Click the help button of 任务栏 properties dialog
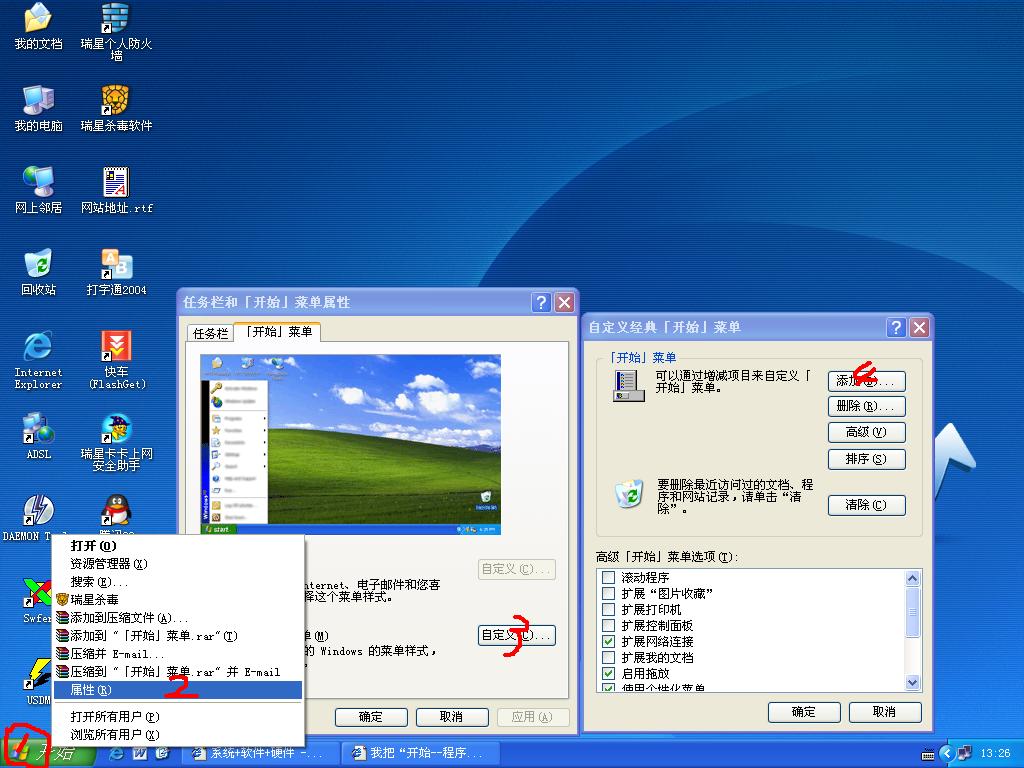 click(x=541, y=302)
